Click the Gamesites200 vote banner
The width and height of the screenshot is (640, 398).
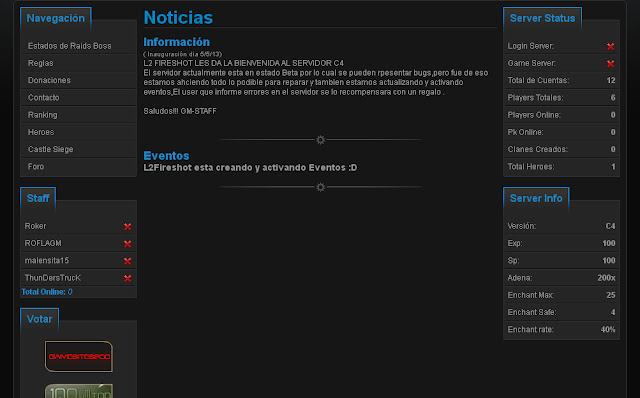point(79,356)
